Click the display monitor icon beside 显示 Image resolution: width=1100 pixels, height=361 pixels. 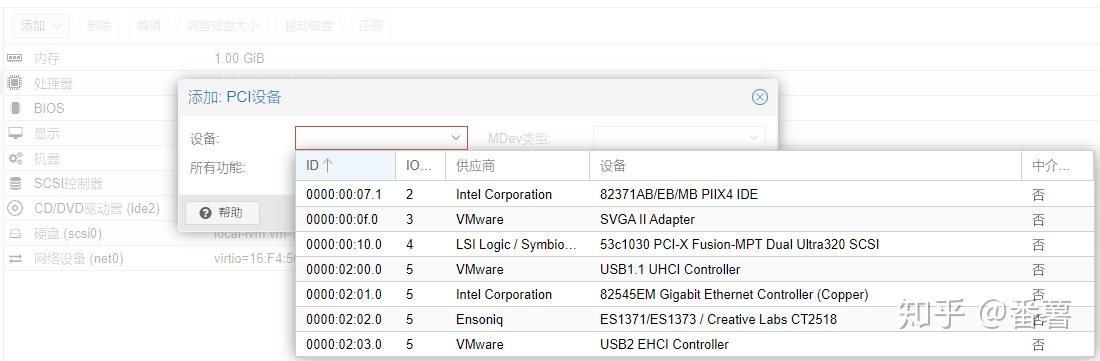click(x=15, y=133)
